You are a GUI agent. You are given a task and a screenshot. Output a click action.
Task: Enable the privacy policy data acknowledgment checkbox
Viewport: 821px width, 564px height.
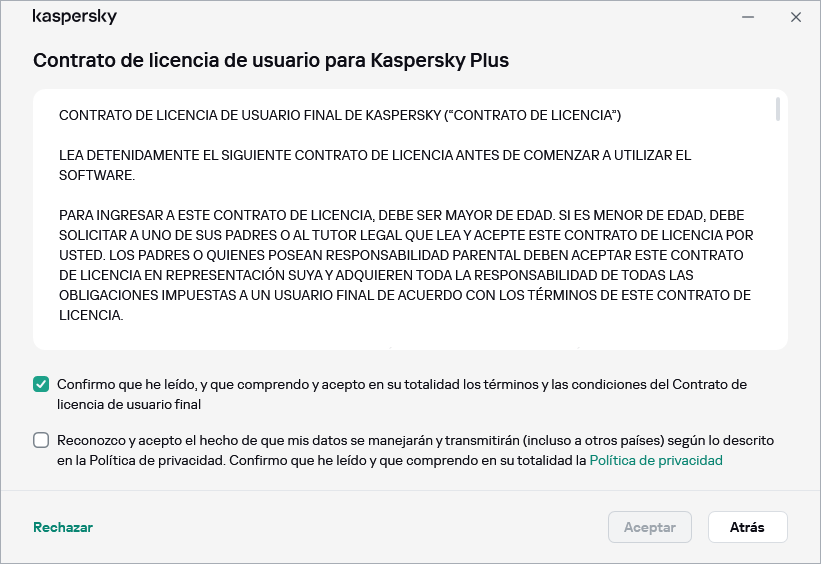[41, 440]
